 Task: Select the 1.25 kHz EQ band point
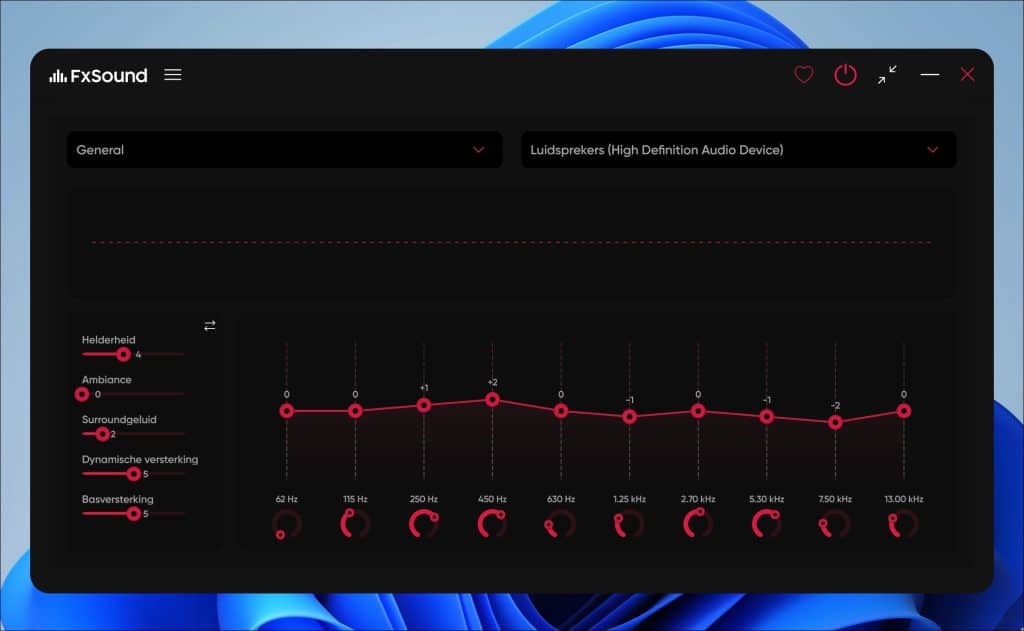coord(630,416)
